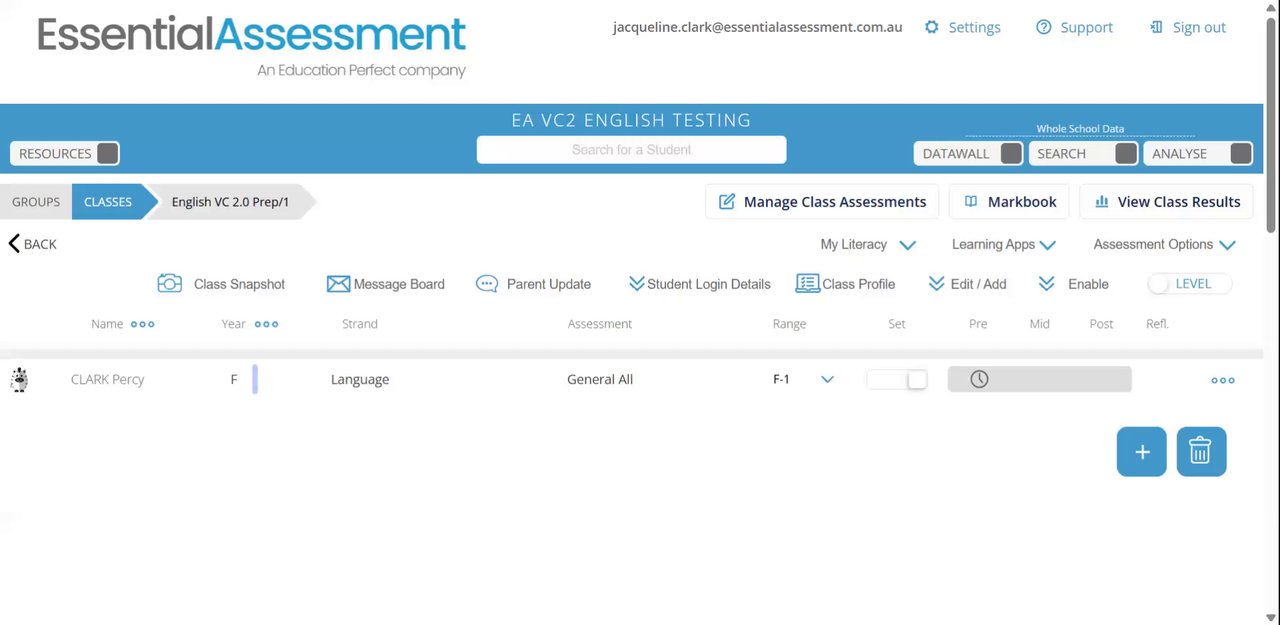This screenshot has width=1280, height=625.
Task: Open the Settings gear icon
Action: pos(932,27)
